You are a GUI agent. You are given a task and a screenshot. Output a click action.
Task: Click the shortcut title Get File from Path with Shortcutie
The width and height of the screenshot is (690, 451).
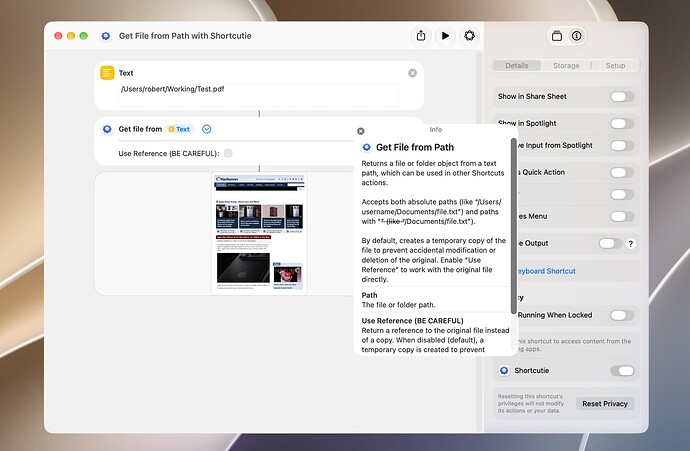(185, 36)
